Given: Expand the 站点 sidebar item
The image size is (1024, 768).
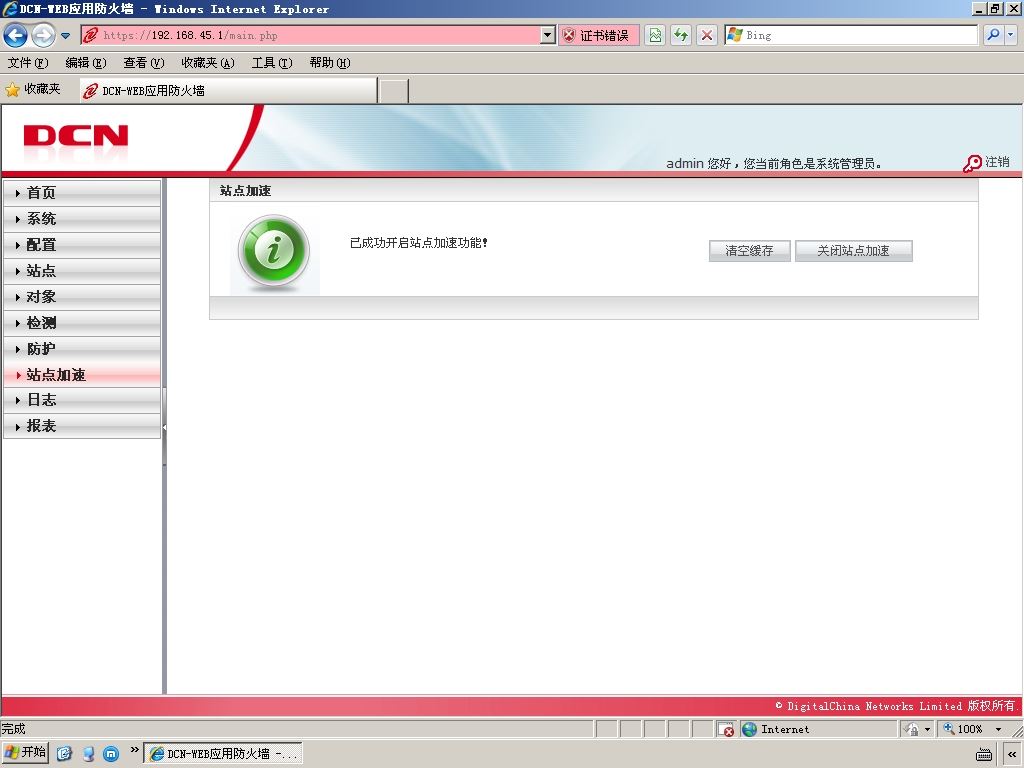Looking at the screenshot, I should [x=82, y=271].
